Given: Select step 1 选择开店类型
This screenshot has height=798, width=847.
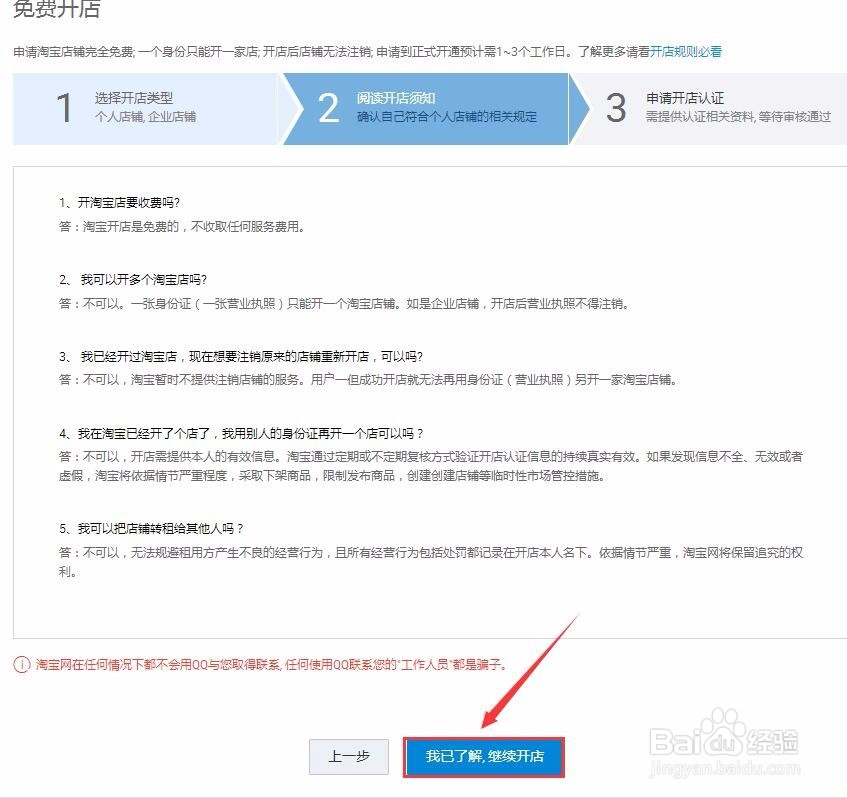Looking at the screenshot, I should coord(145,109).
